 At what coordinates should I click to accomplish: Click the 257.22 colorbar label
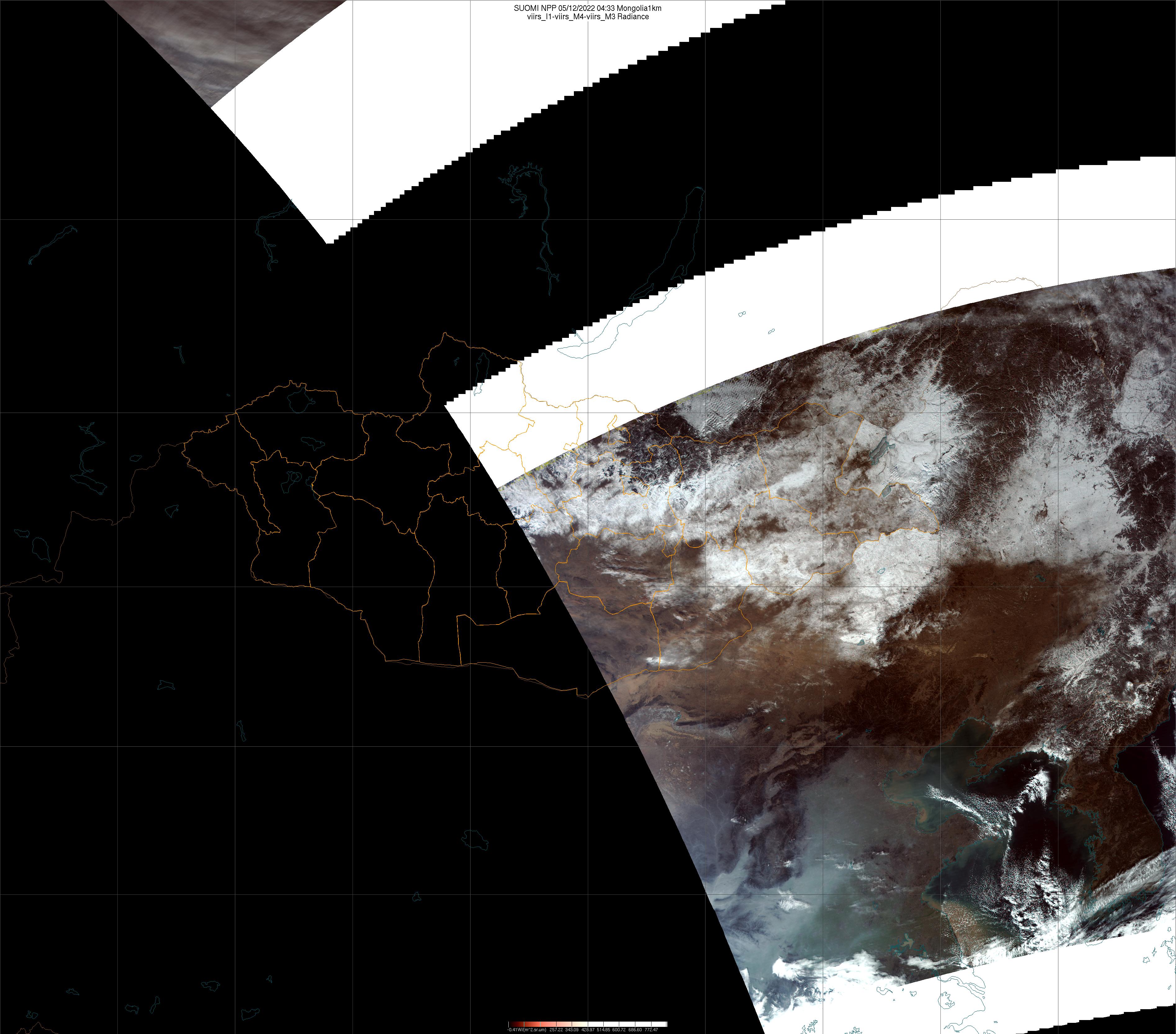click(x=556, y=1029)
